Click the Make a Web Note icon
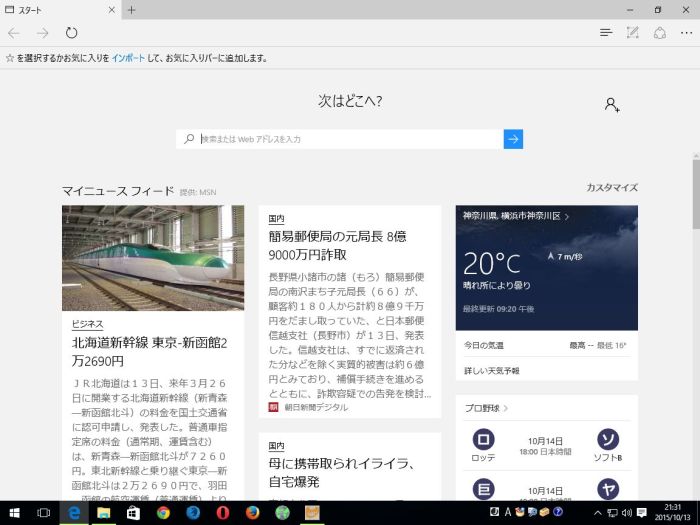 click(632, 33)
